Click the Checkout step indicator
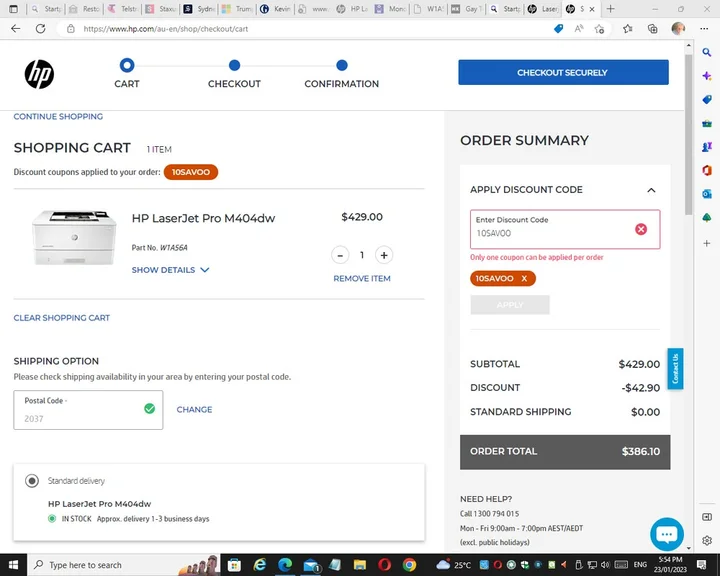 (234, 73)
